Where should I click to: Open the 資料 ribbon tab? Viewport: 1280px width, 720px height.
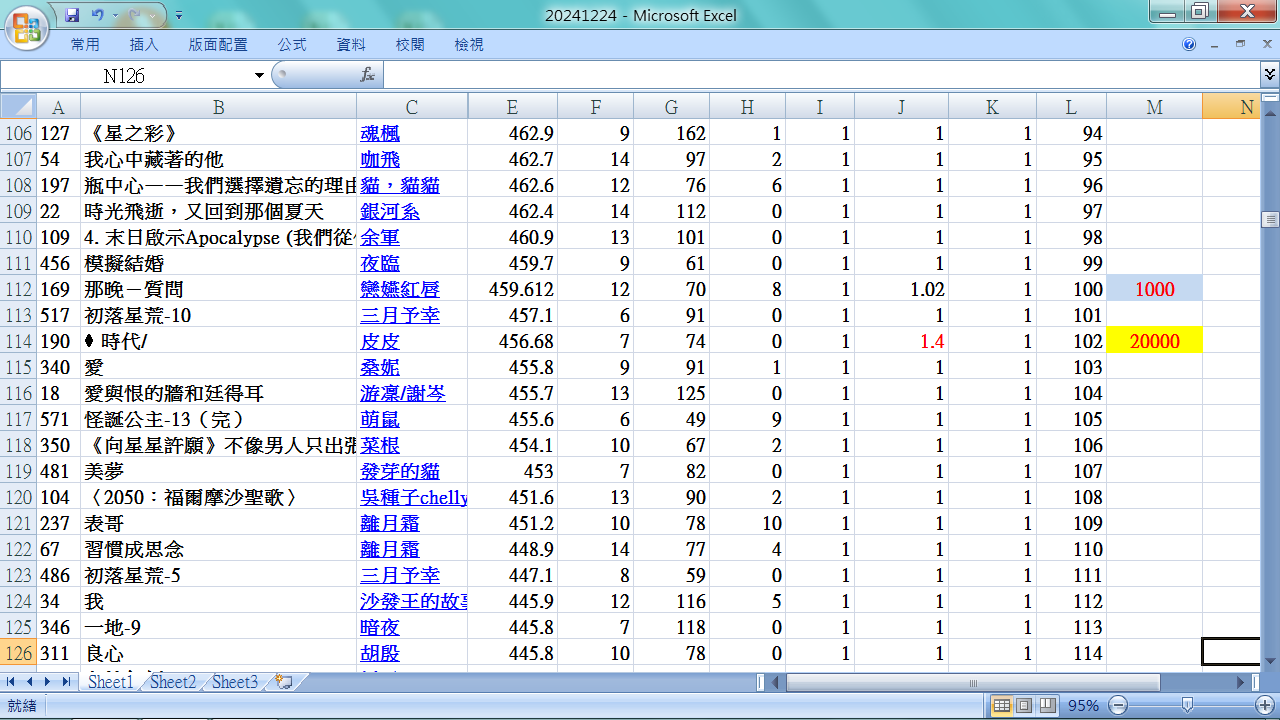tap(351, 45)
